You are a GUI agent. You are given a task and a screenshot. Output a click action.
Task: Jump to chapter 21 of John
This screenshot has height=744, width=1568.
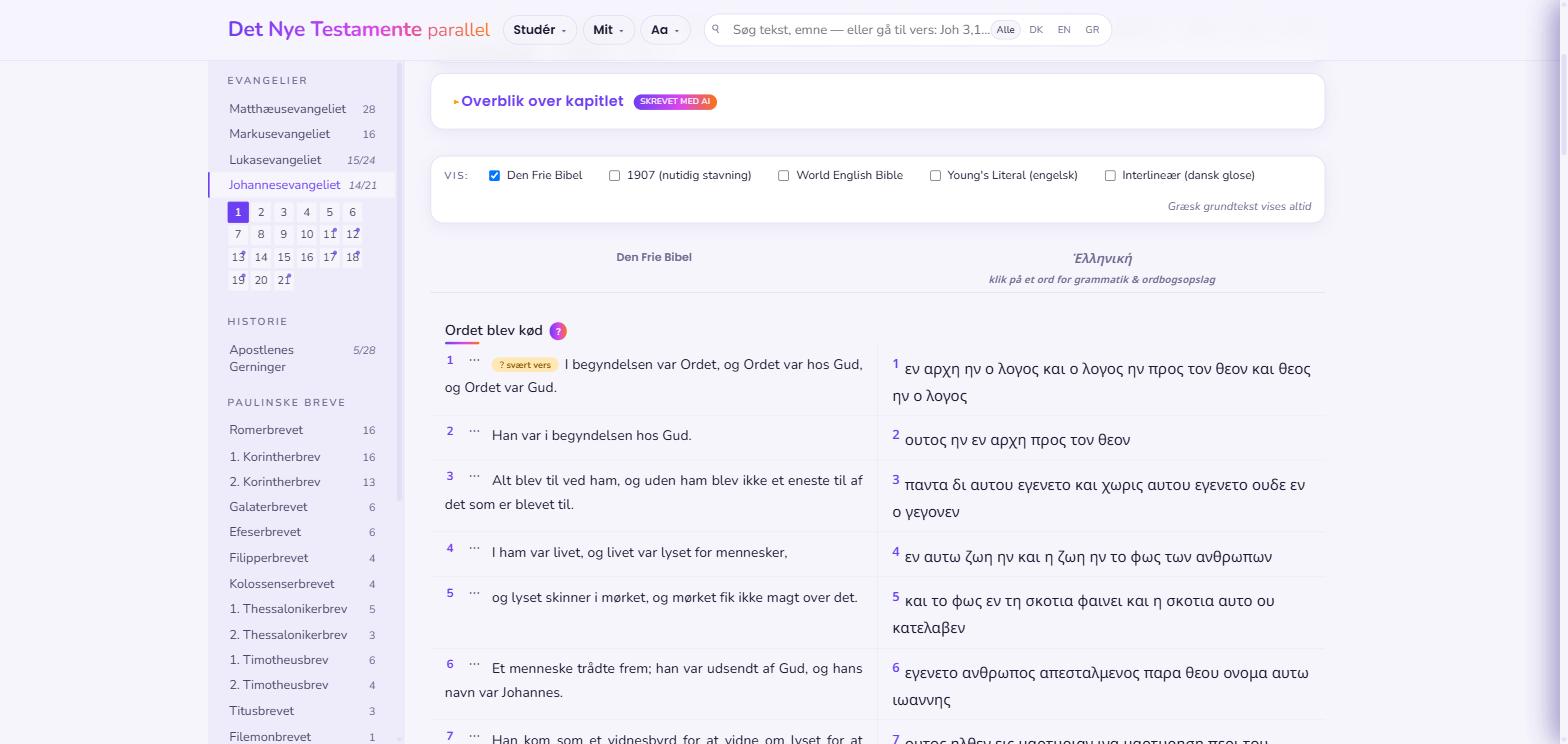click(284, 280)
